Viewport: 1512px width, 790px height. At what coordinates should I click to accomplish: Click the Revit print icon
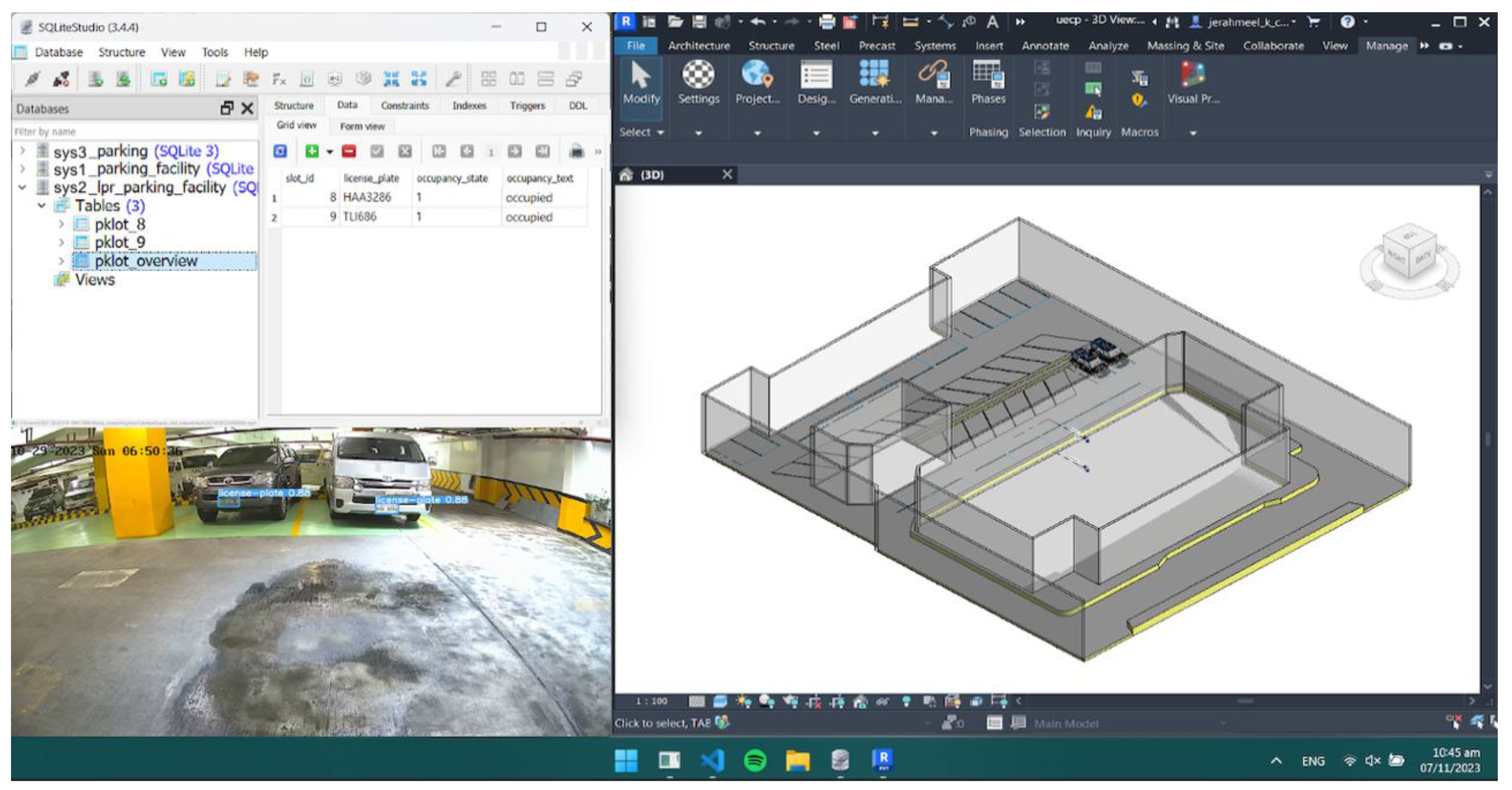pos(826,22)
